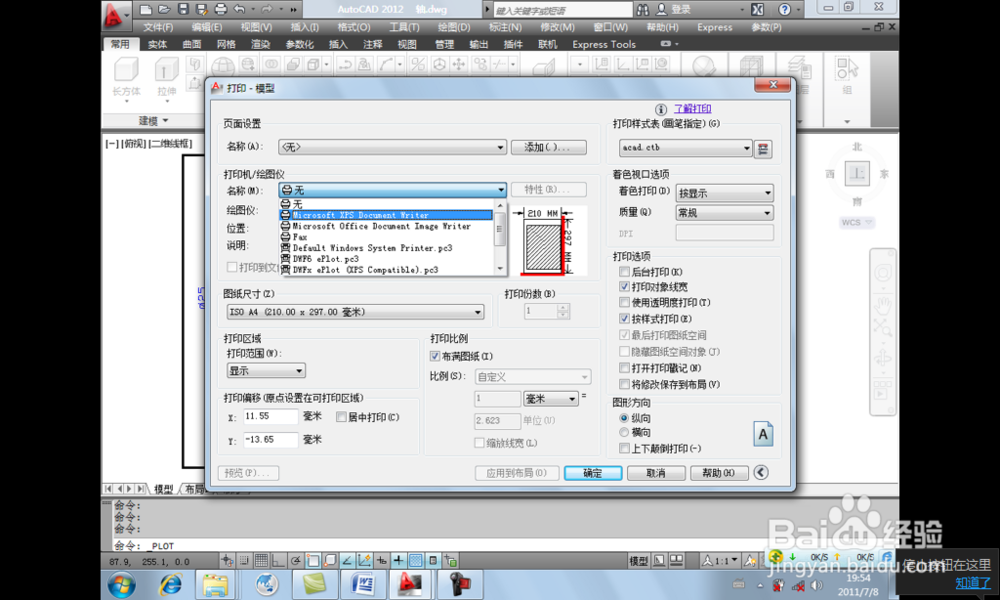
Task: Click the binoculars search icon
Action: click(x=643, y=9)
